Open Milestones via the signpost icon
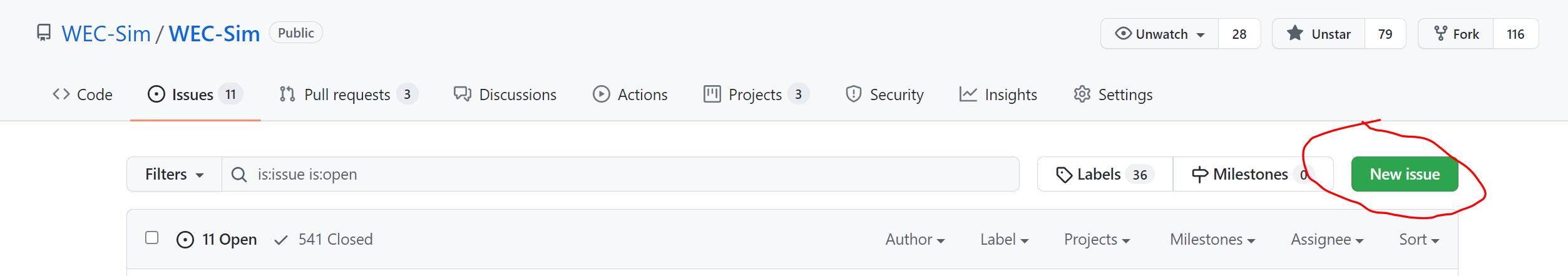Screen dimensions: 1568x276 pos(1200,175)
